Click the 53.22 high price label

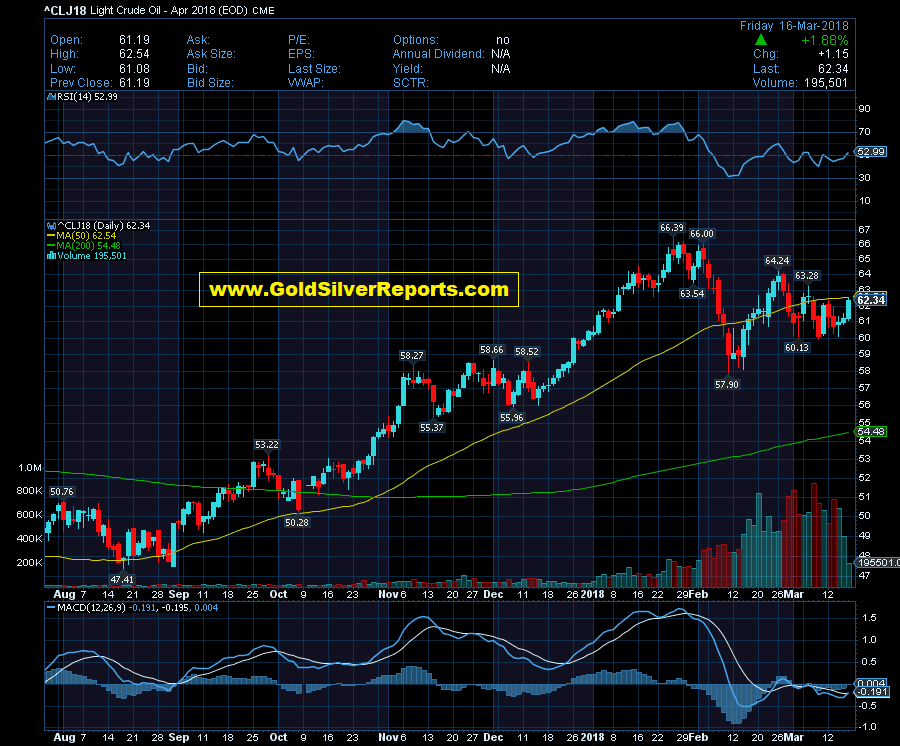pyautogui.click(x=266, y=445)
